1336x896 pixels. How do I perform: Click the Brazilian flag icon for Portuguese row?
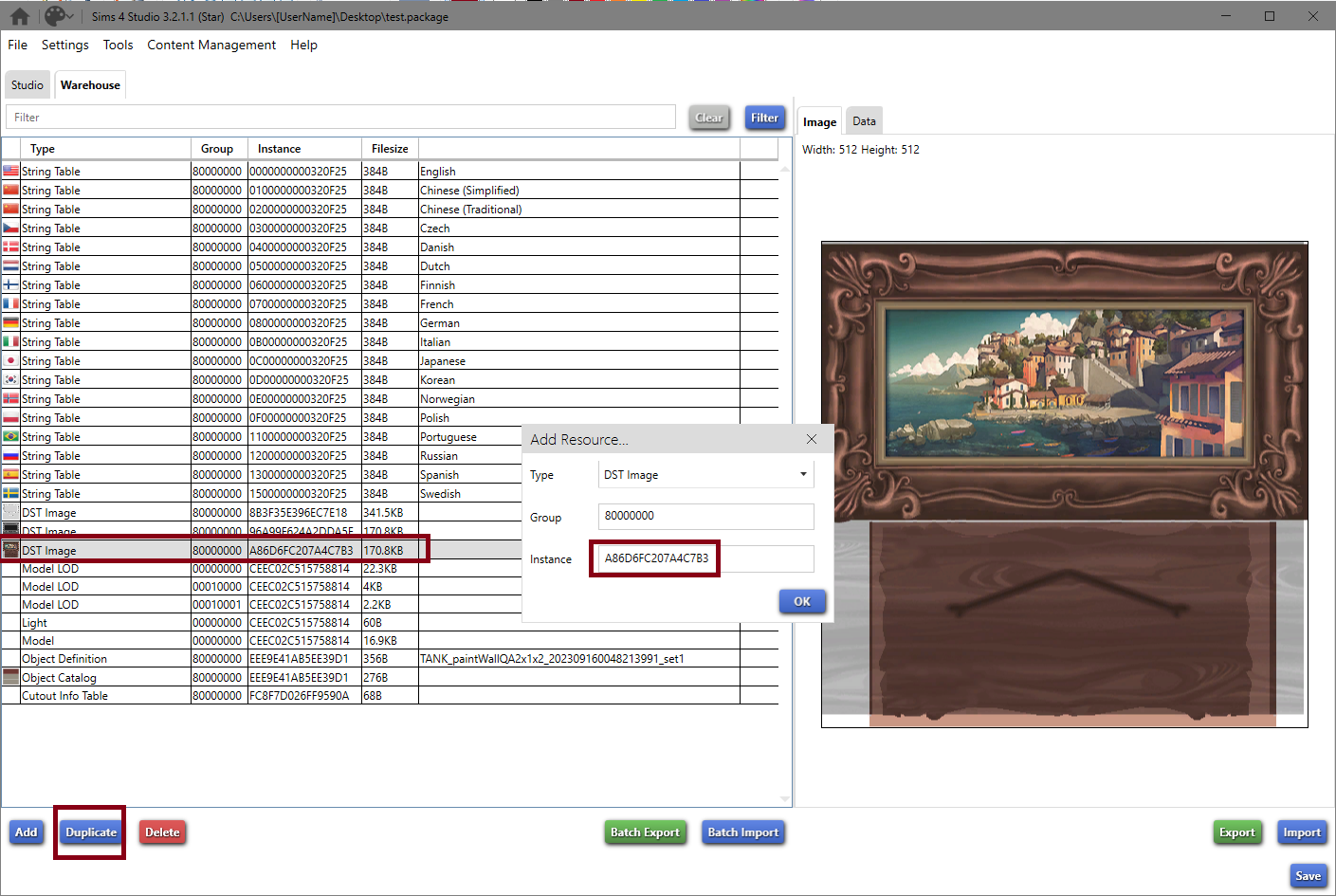(10, 437)
